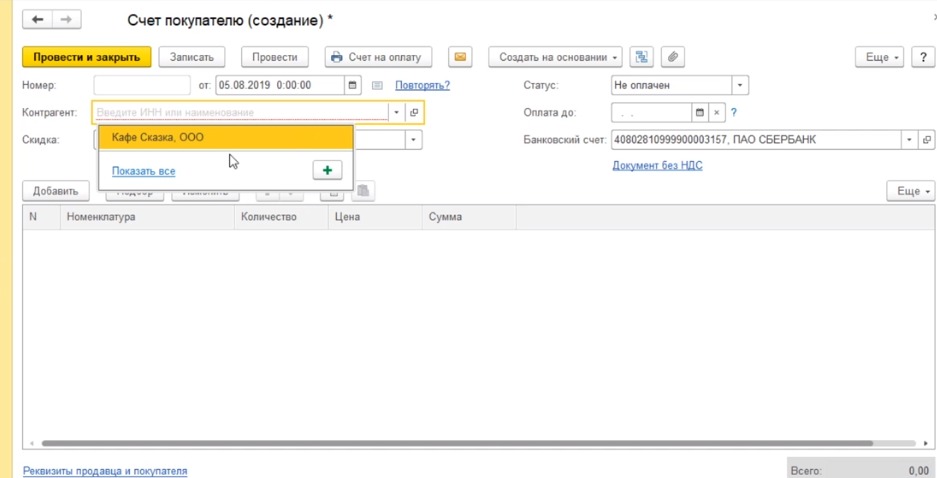Image resolution: width=937 pixels, height=478 pixels.
Task: Click the green plus to create counterparty
Action: [327, 170]
